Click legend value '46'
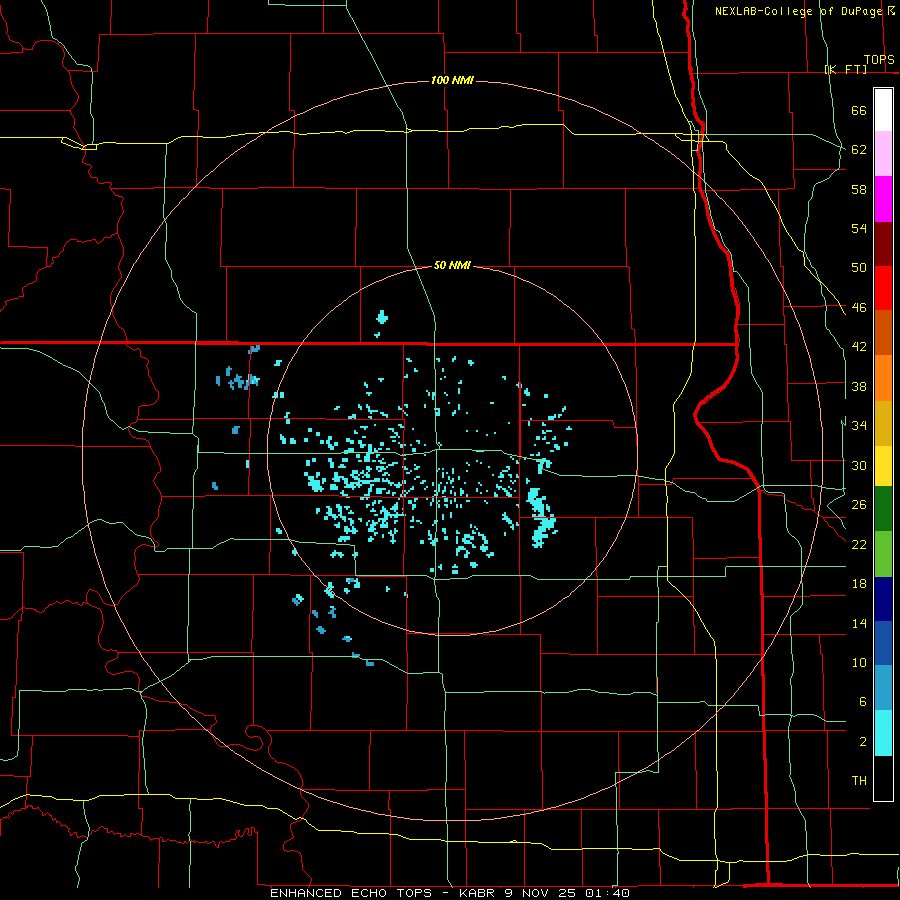 point(859,307)
